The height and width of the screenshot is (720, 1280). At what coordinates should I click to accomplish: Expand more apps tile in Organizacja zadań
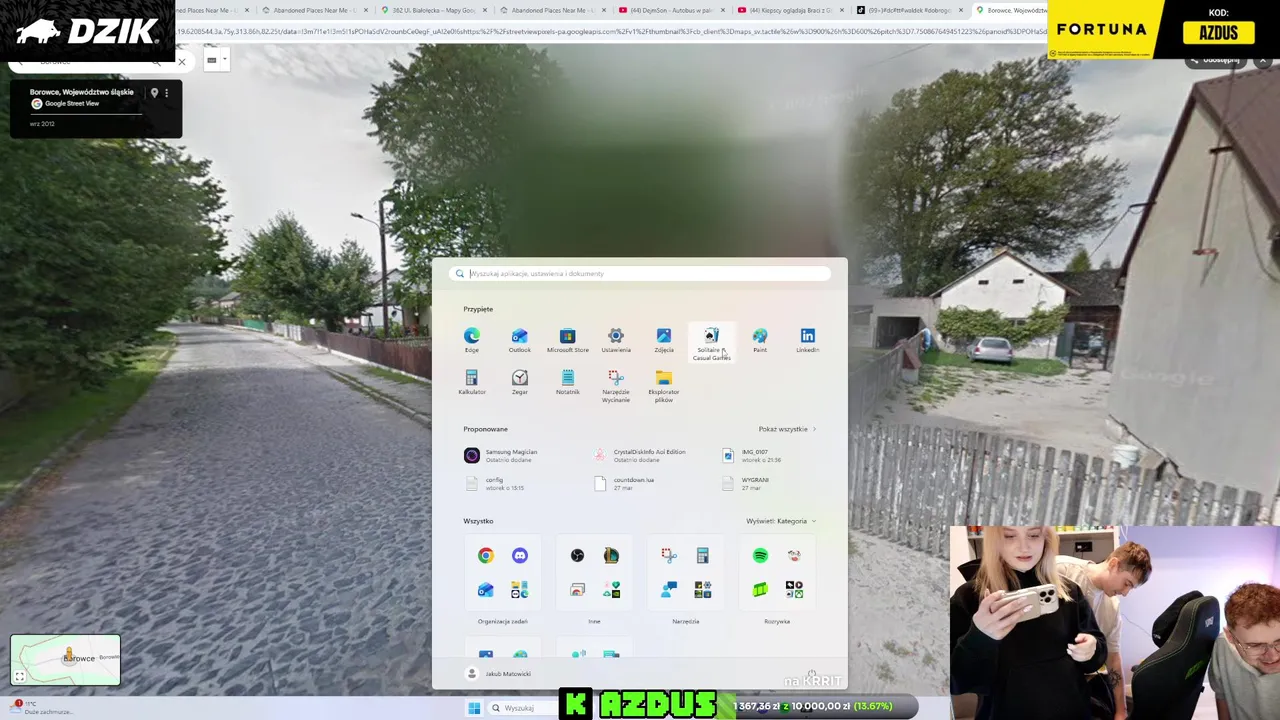tap(519, 590)
